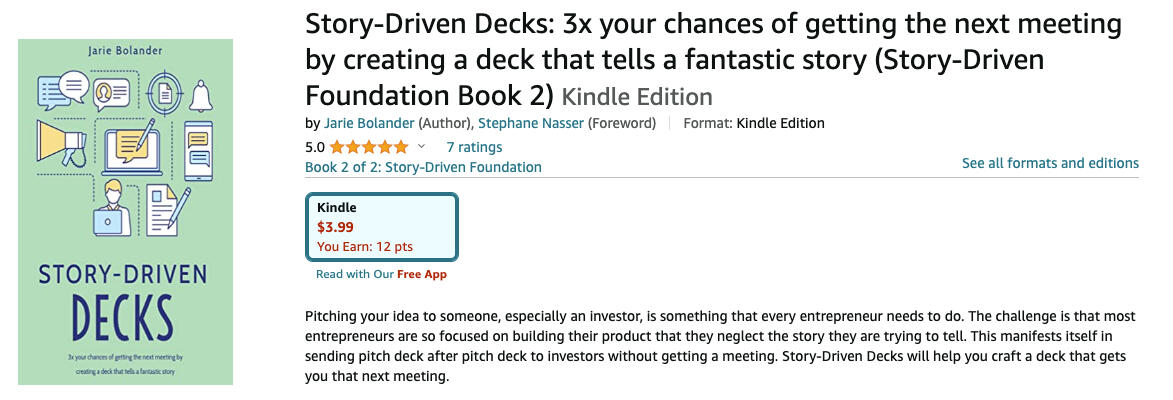The height and width of the screenshot is (400, 1173).
Task: Click the five-star rating icons
Action: point(369,147)
